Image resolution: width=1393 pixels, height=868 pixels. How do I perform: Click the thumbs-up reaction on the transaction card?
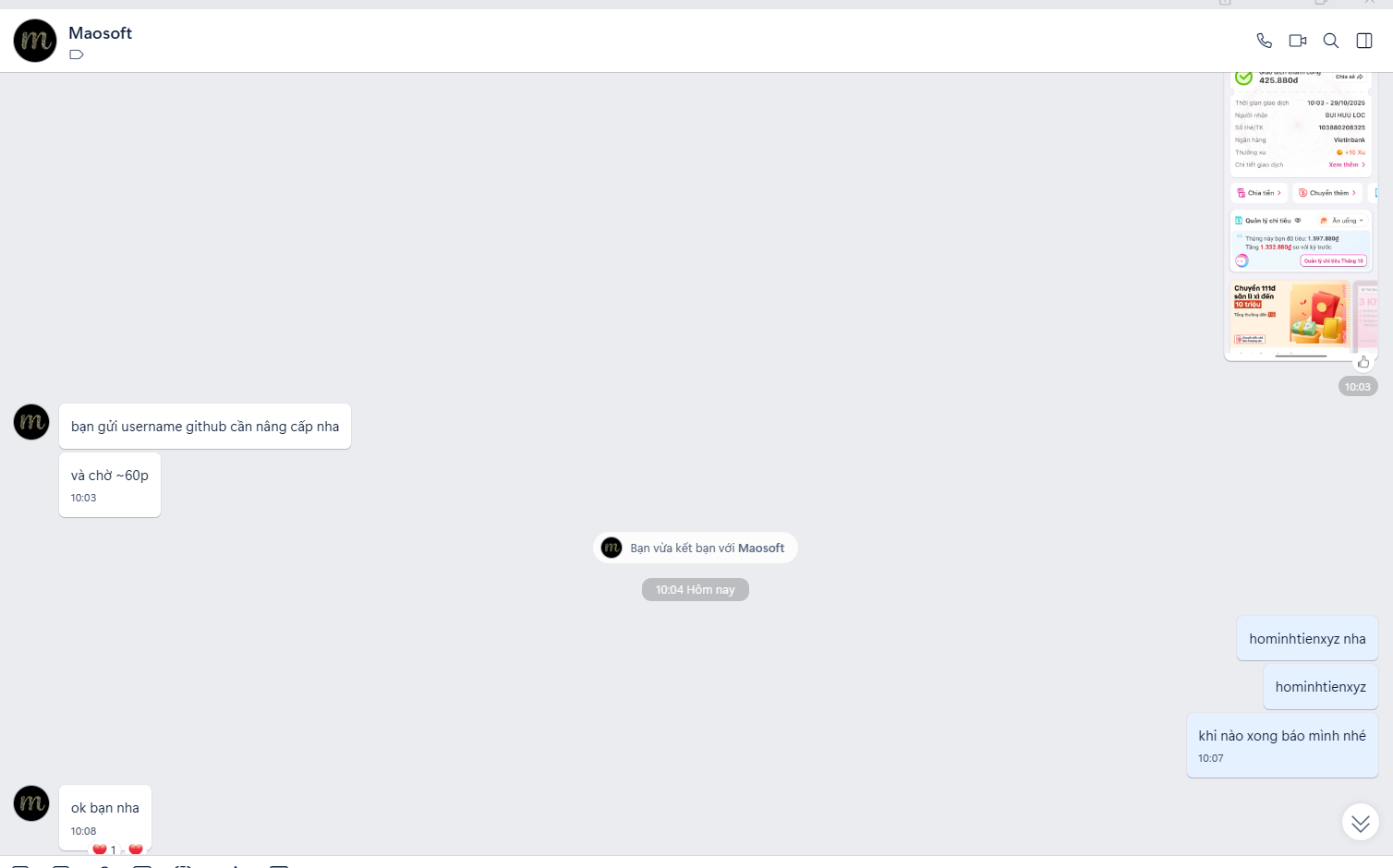[x=1363, y=361]
